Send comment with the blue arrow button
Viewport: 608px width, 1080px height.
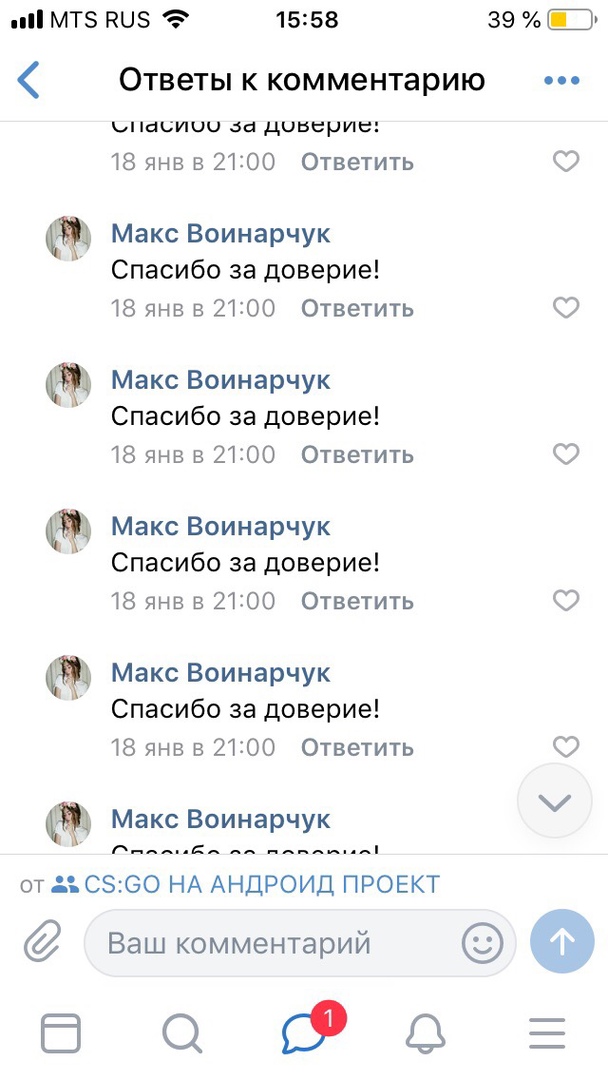562,941
